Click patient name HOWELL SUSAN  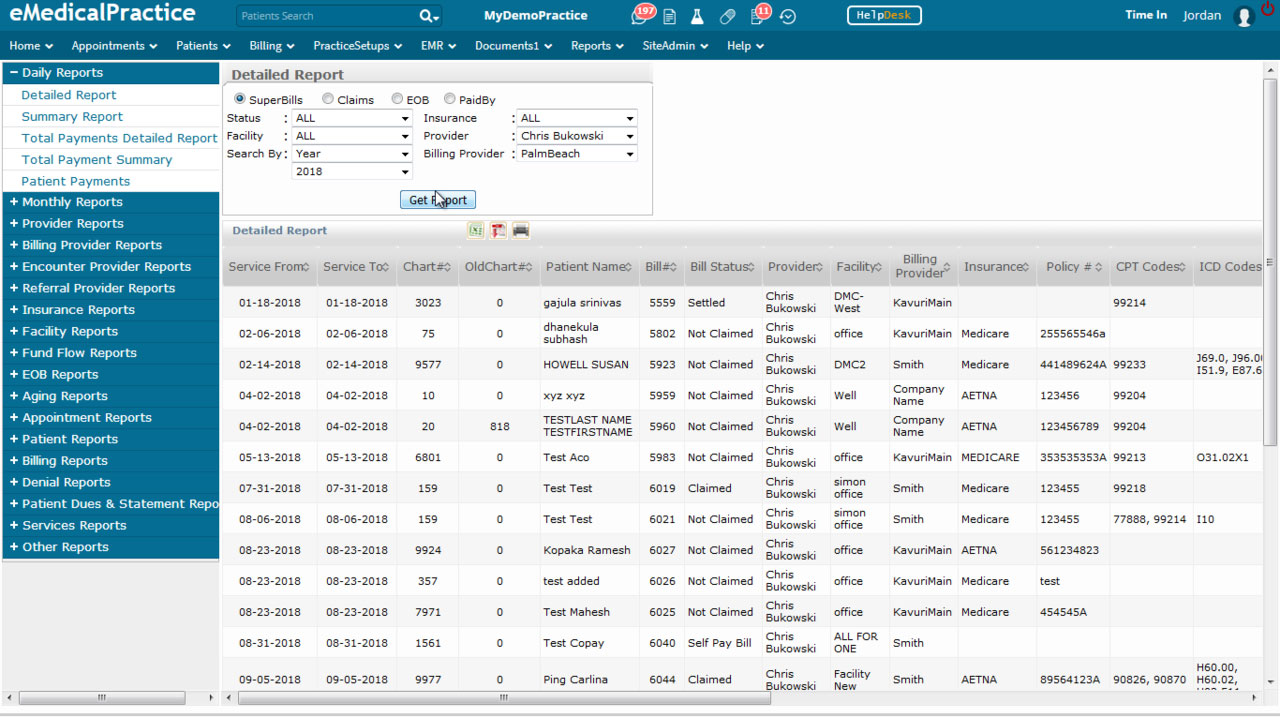pos(586,365)
